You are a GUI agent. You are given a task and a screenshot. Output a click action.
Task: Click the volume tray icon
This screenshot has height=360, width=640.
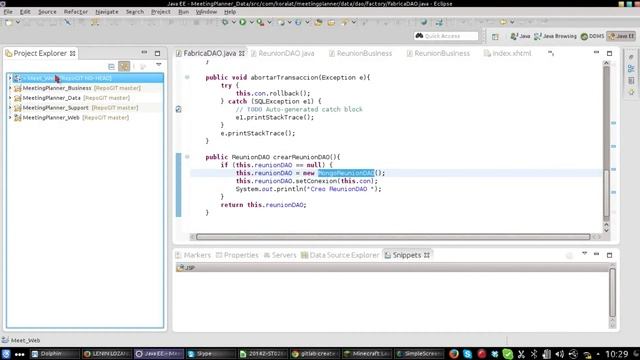pos(560,354)
